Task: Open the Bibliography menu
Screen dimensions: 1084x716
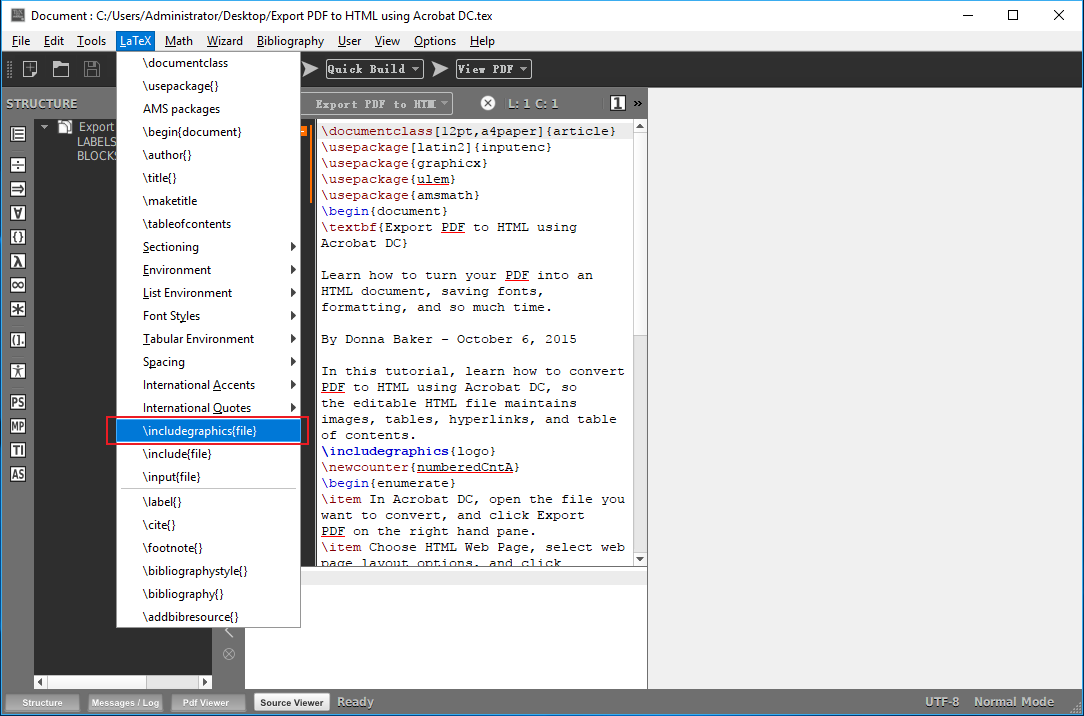Action: [290, 41]
